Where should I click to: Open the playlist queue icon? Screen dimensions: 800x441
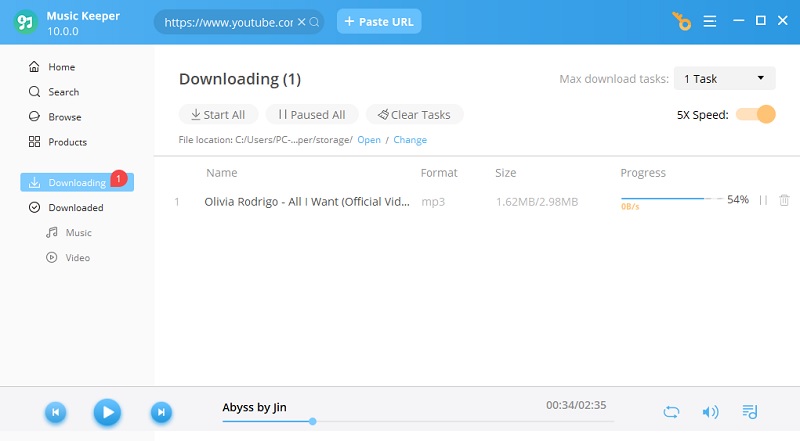coord(749,412)
